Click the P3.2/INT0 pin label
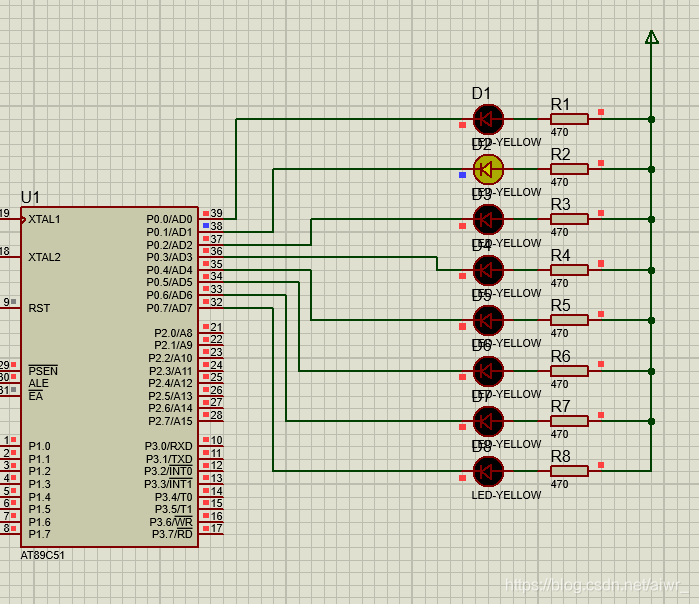 [x=168, y=471]
